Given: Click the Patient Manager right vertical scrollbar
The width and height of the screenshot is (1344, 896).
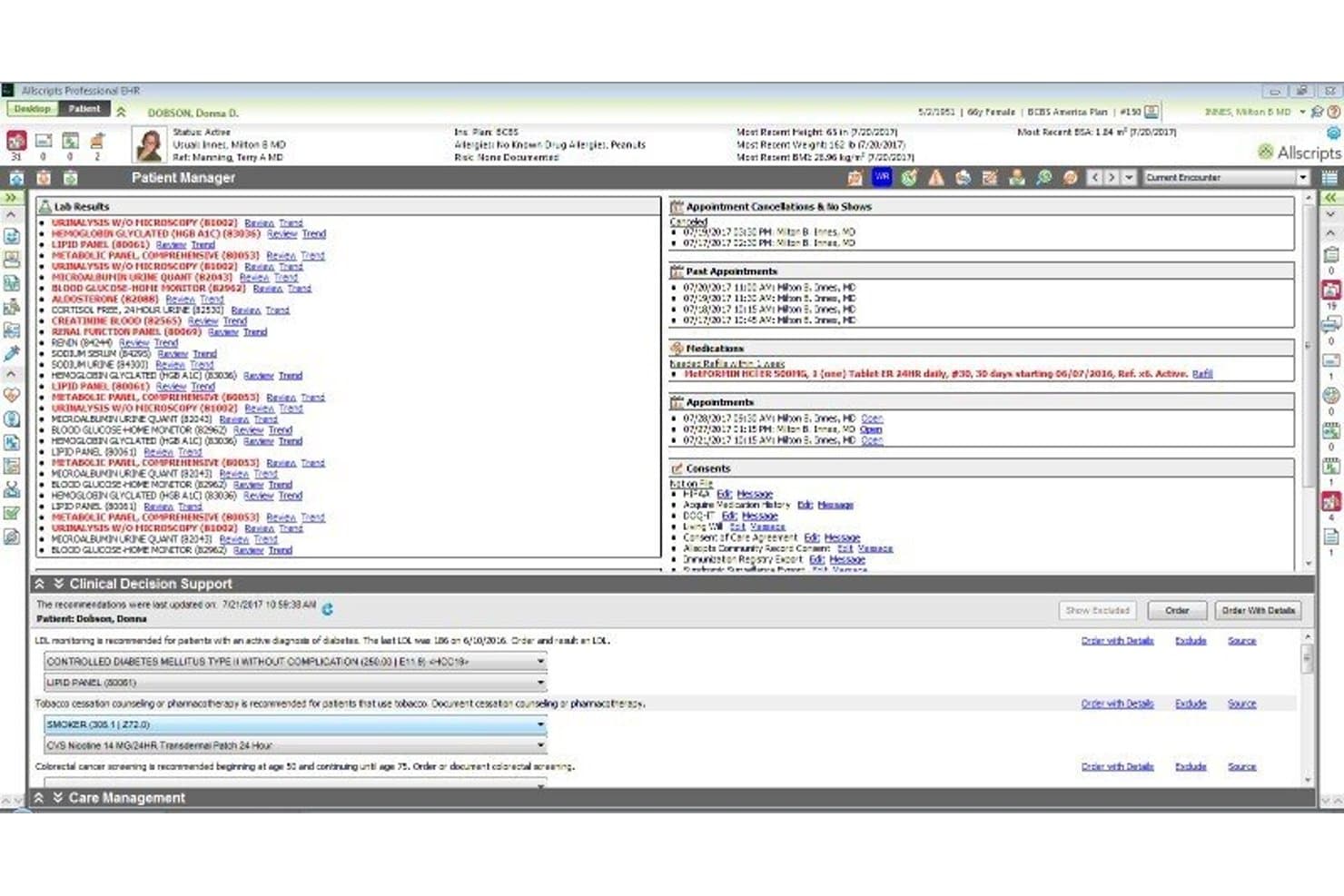Looking at the screenshot, I should (x=1308, y=381).
